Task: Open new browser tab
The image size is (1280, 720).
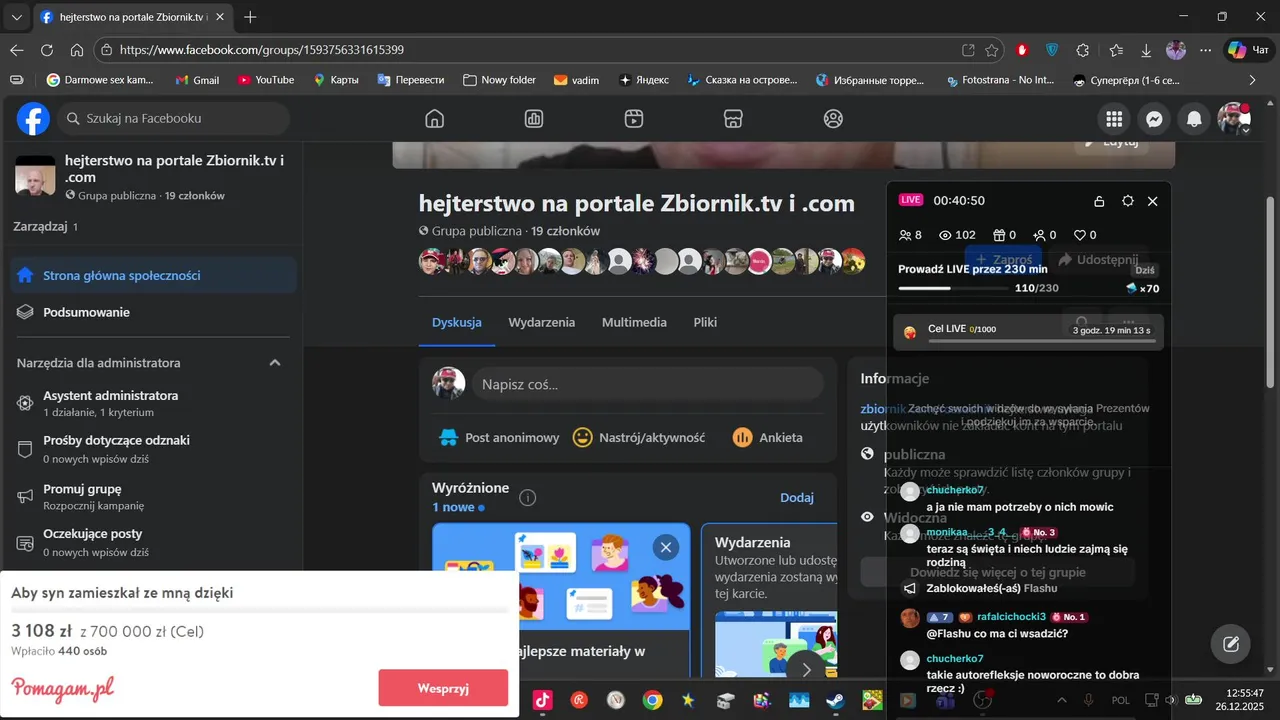Action: pos(250,17)
